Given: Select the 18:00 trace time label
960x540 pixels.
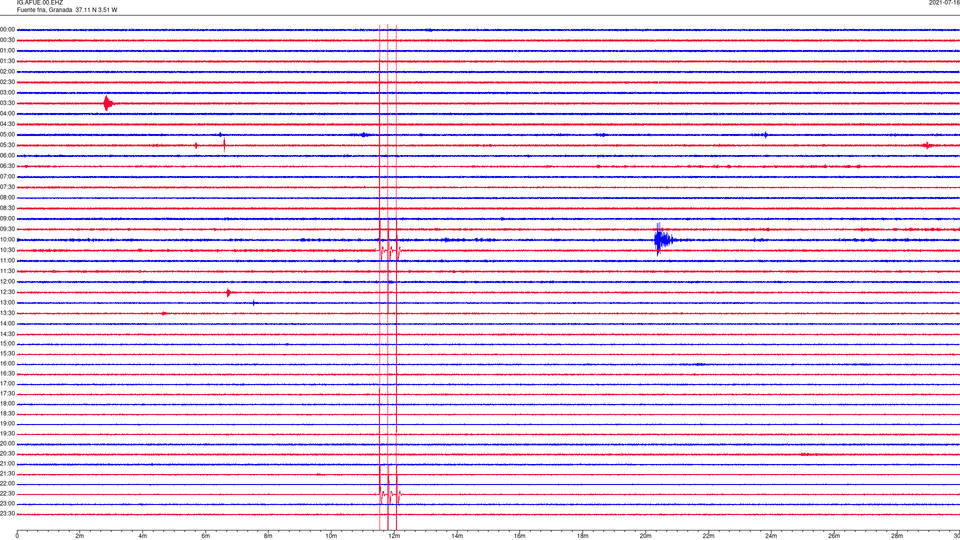Looking at the screenshot, I should pos(8,404).
